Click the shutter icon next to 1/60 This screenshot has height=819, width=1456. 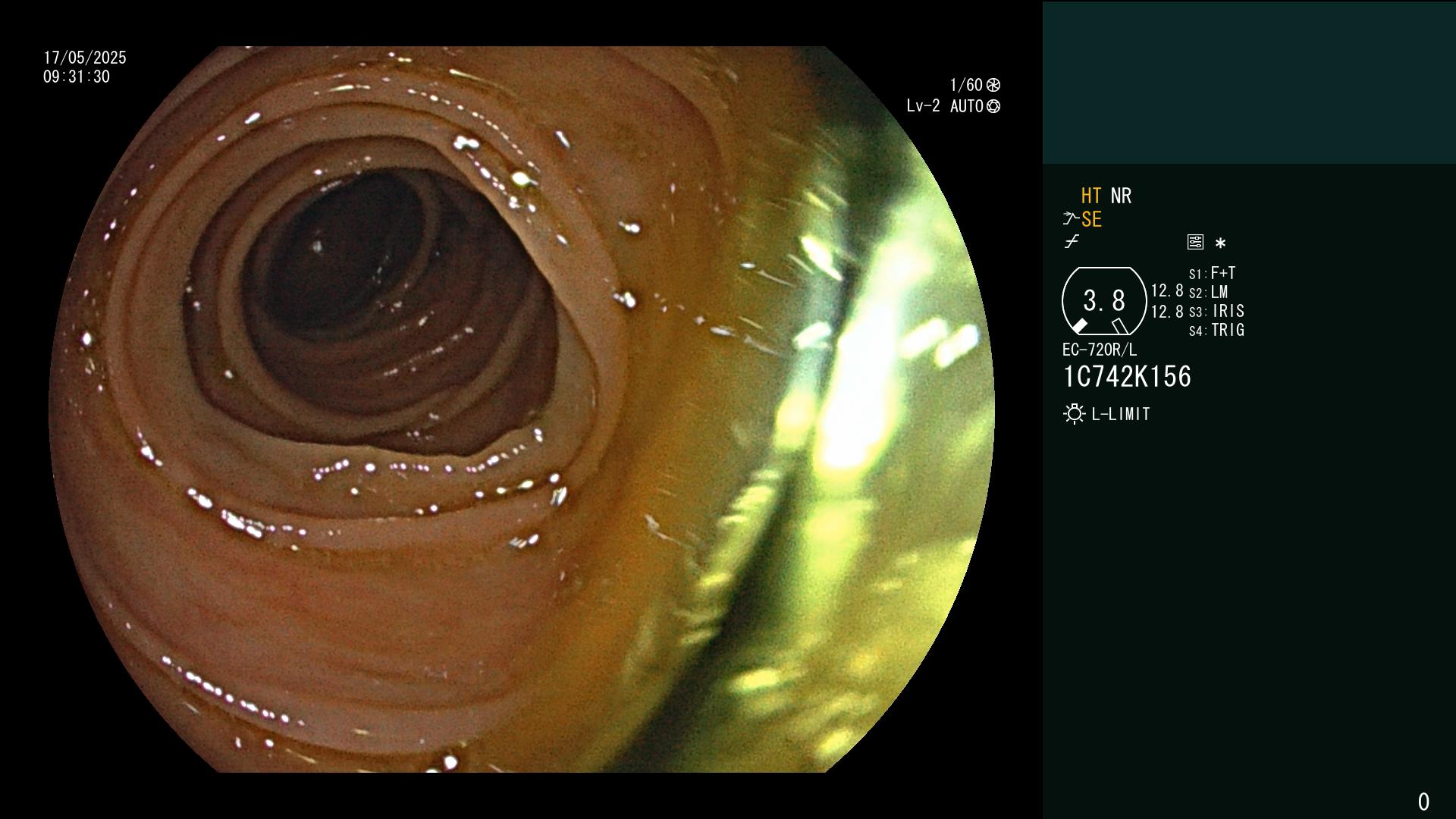point(993,85)
